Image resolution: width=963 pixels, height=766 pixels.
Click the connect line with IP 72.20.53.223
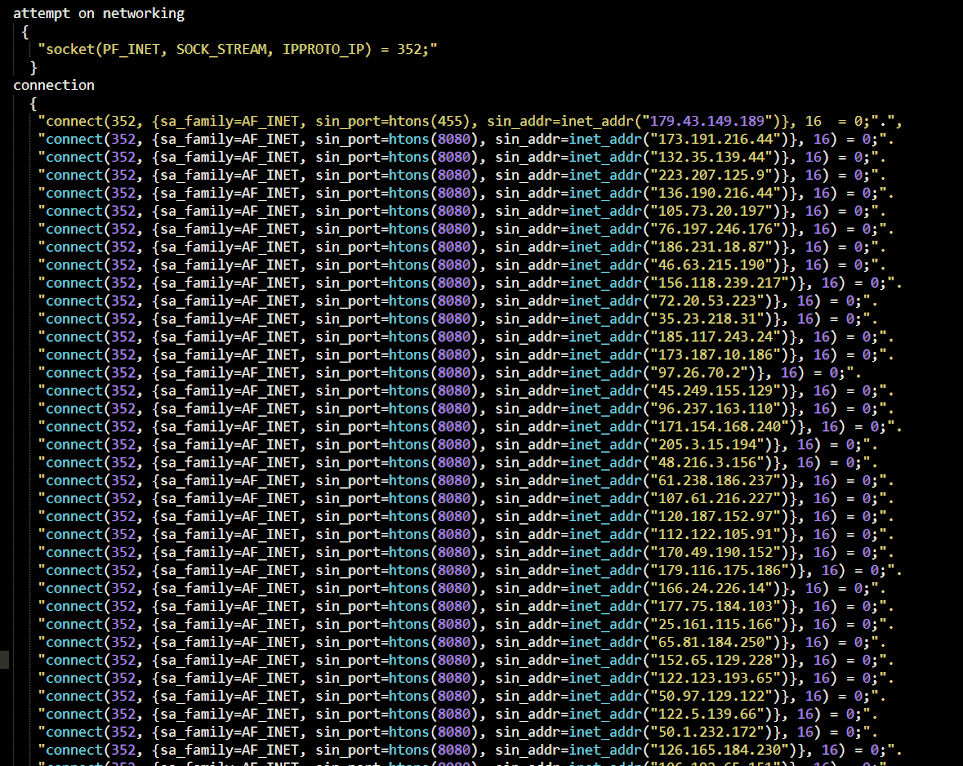click(x=458, y=301)
